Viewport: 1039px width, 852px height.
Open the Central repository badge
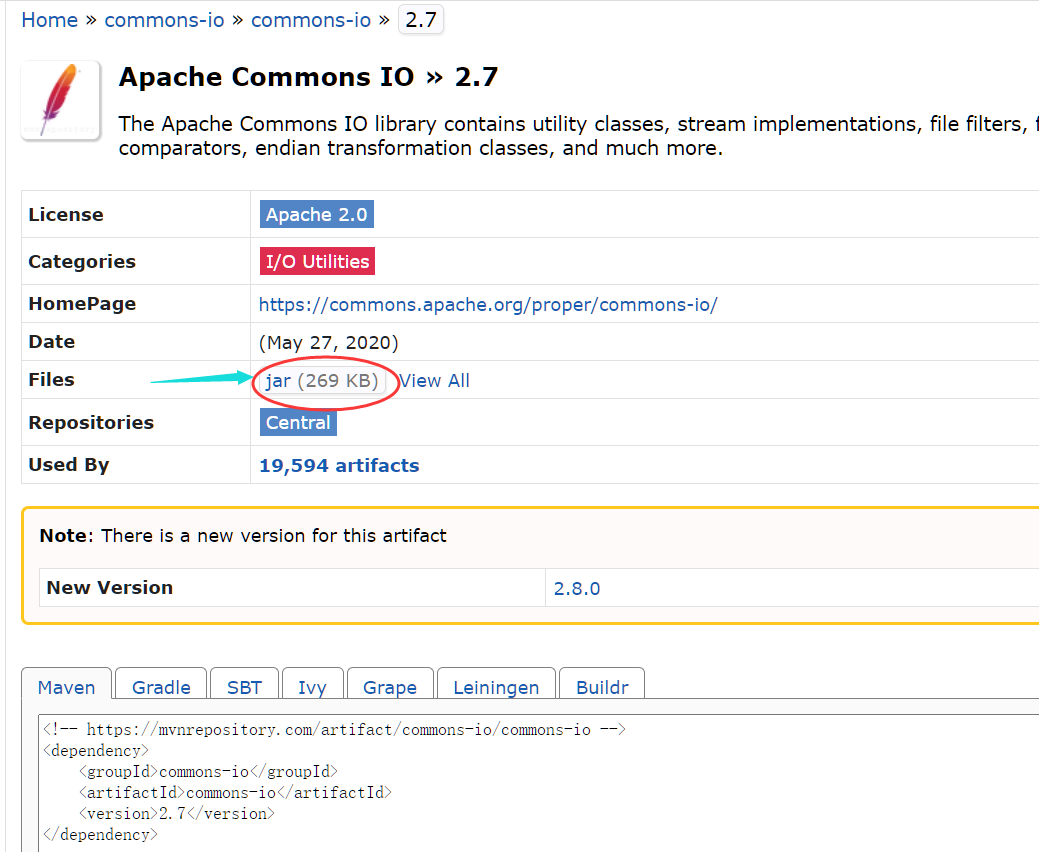pyautogui.click(x=298, y=422)
